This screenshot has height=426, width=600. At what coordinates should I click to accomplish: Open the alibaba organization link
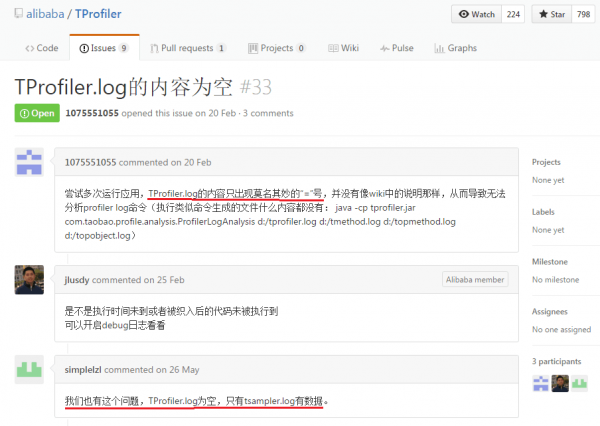pyautogui.click(x=45, y=14)
